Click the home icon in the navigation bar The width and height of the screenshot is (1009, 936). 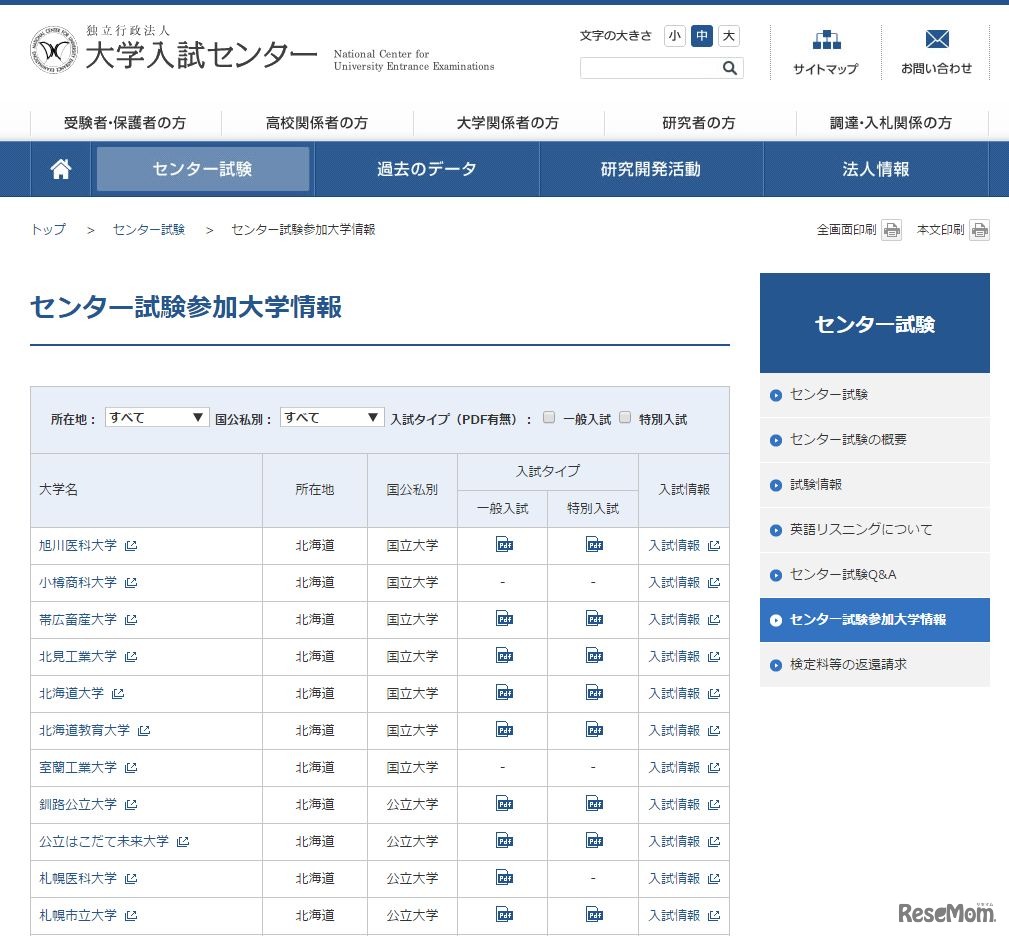(x=60, y=168)
